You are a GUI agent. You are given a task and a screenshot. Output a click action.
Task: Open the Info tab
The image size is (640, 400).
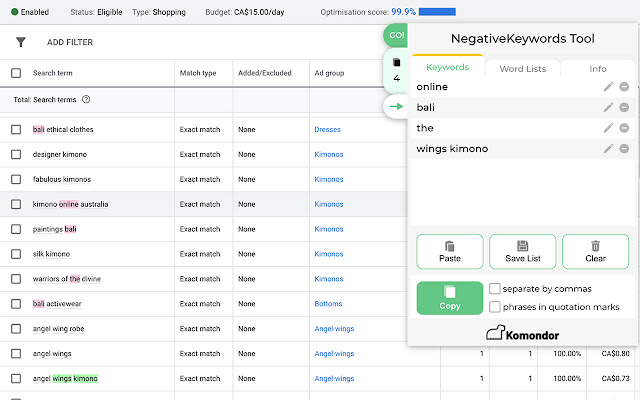pyautogui.click(x=597, y=68)
